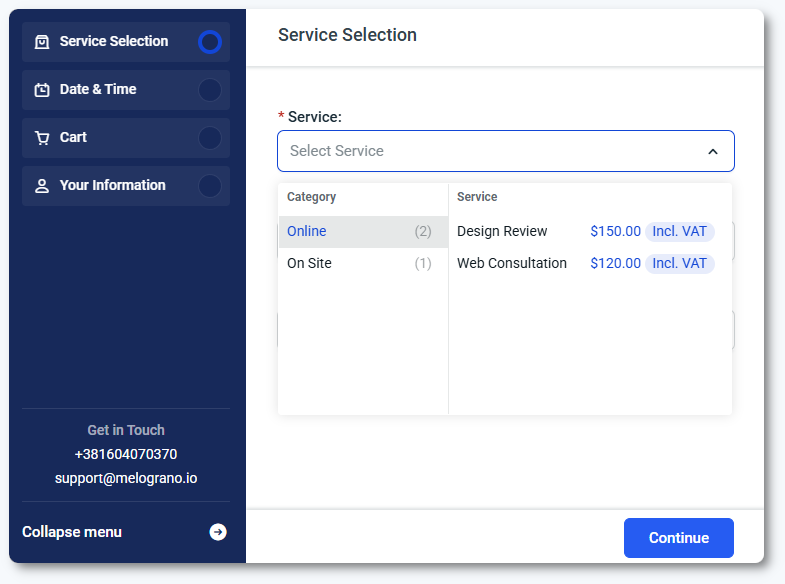Image resolution: width=785 pixels, height=584 pixels.
Task: Click the $120.00 price of Web Consultation
Action: point(615,263)
